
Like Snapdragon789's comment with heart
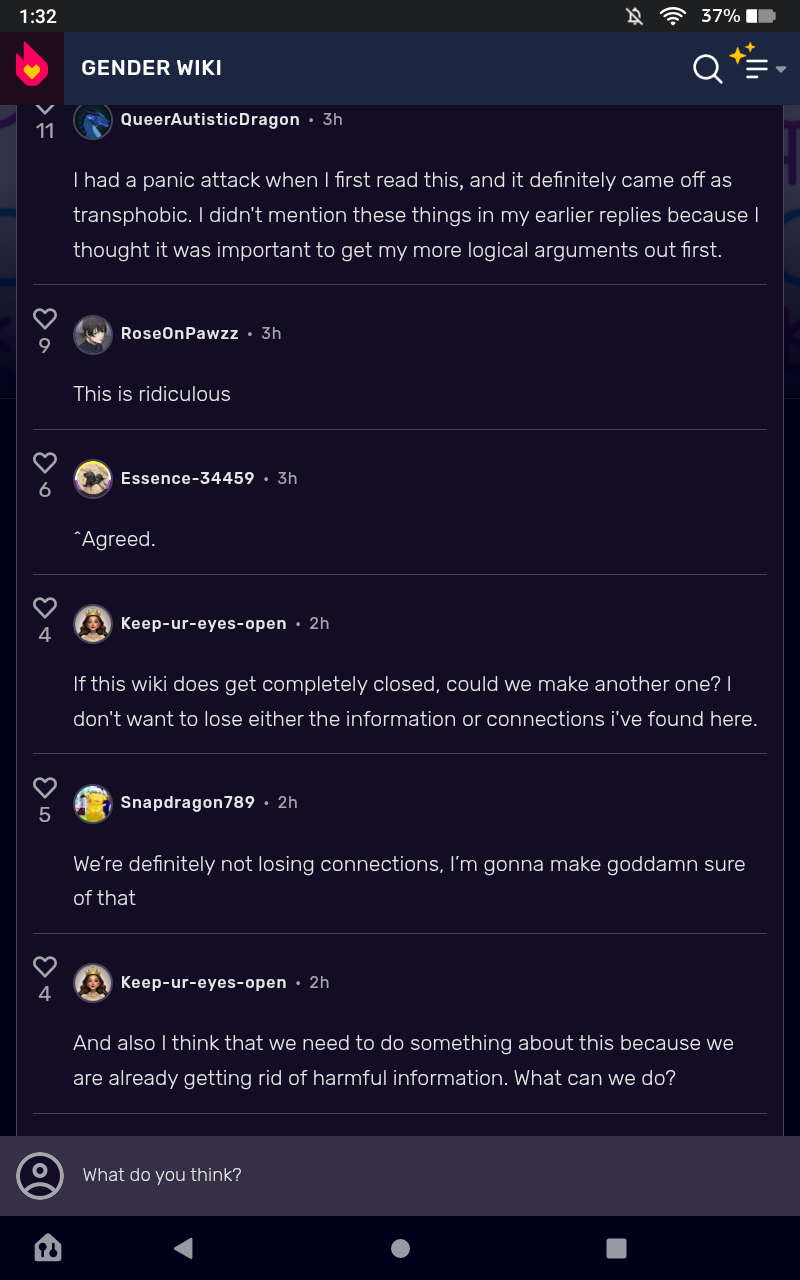pos(45,787)
